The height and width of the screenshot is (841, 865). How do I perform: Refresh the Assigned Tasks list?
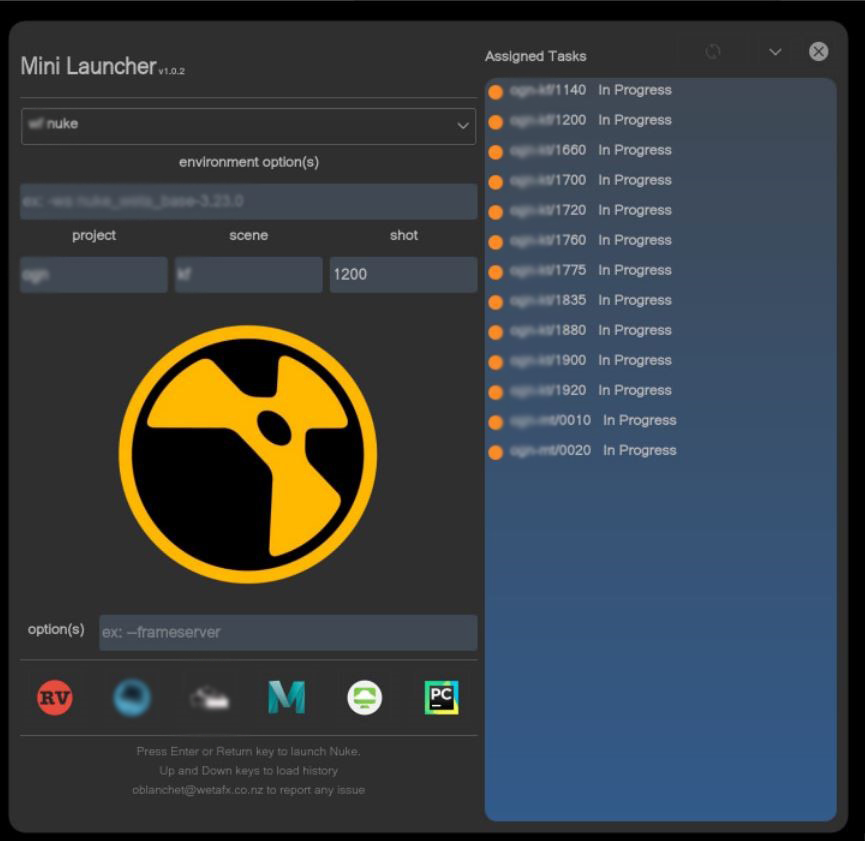(714, 51)
